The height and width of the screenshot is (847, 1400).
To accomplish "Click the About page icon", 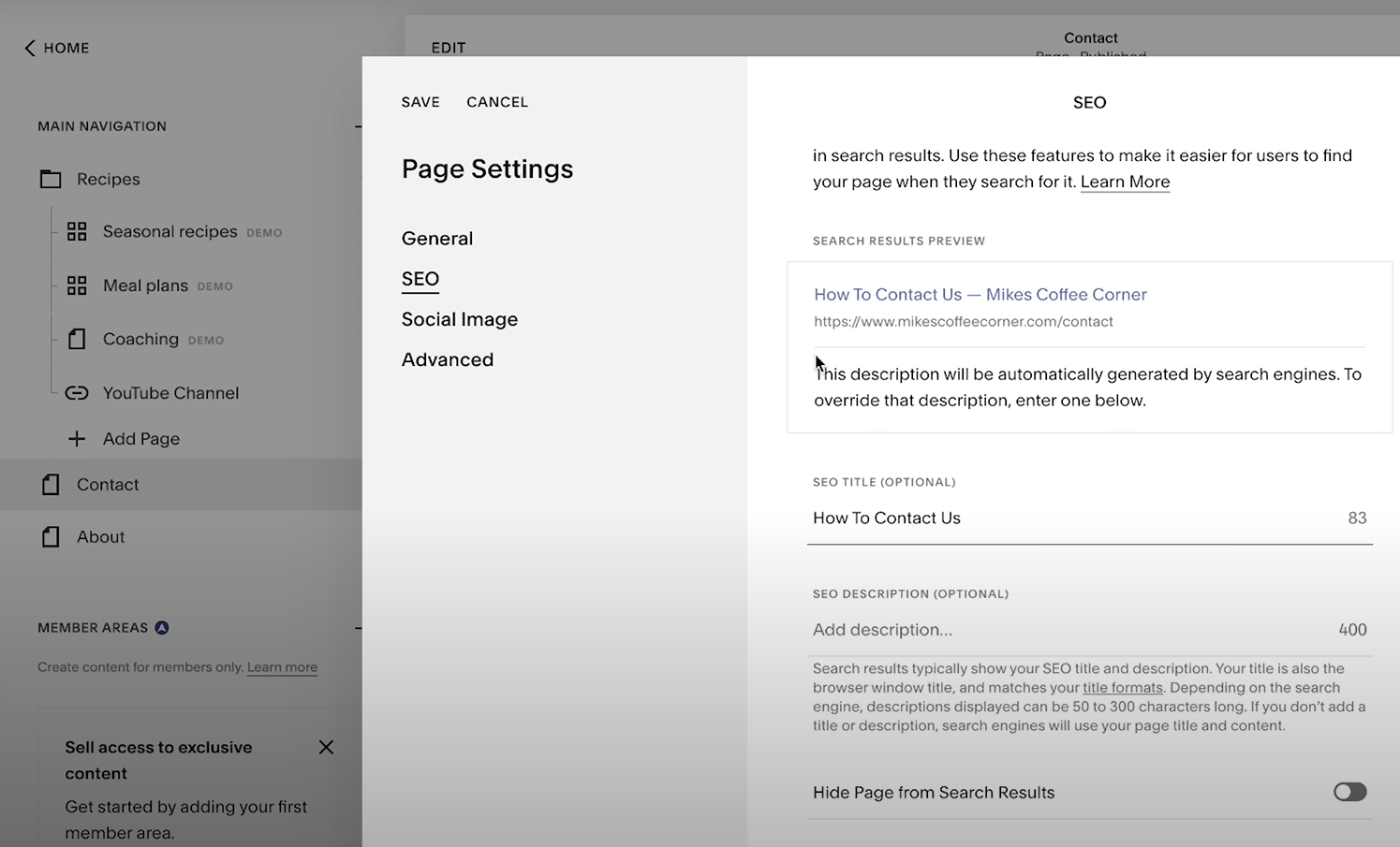I will point(51,536).
